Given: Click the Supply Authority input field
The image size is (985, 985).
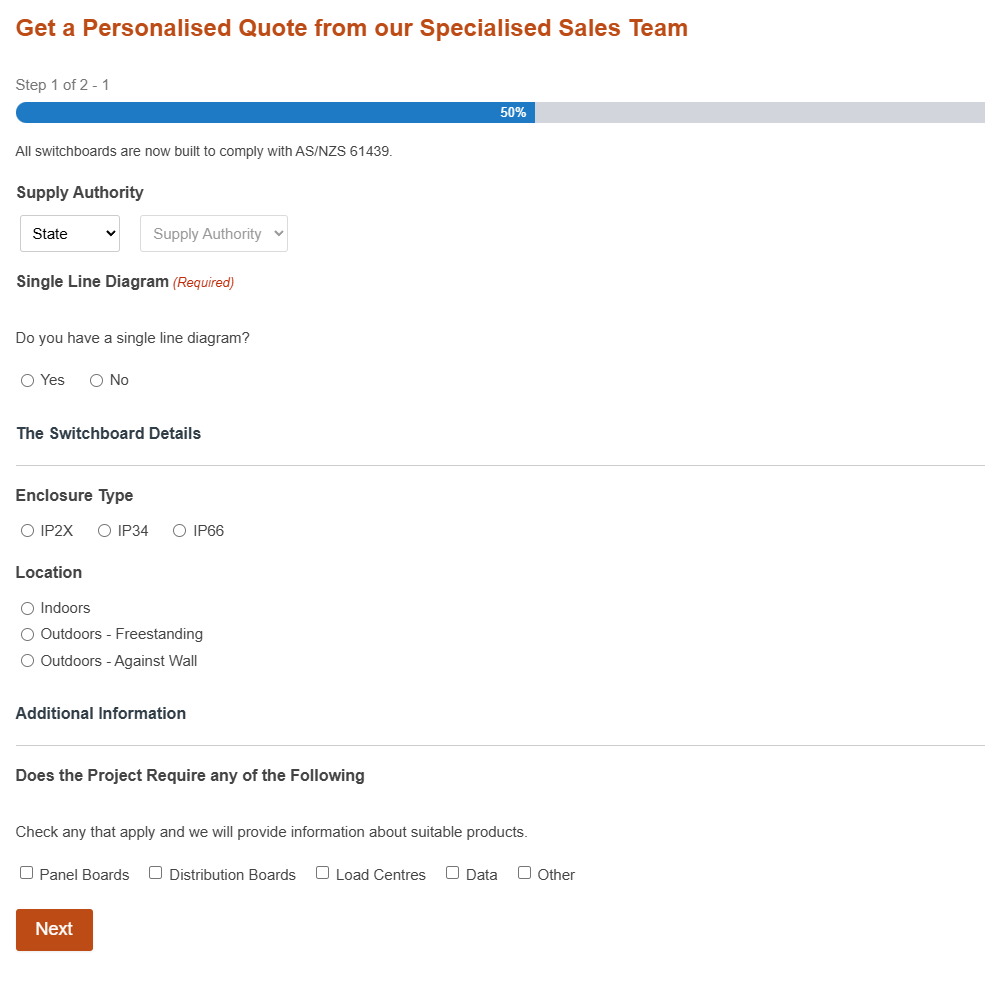Looking at the screenshot, I should (x=213, y=233).
